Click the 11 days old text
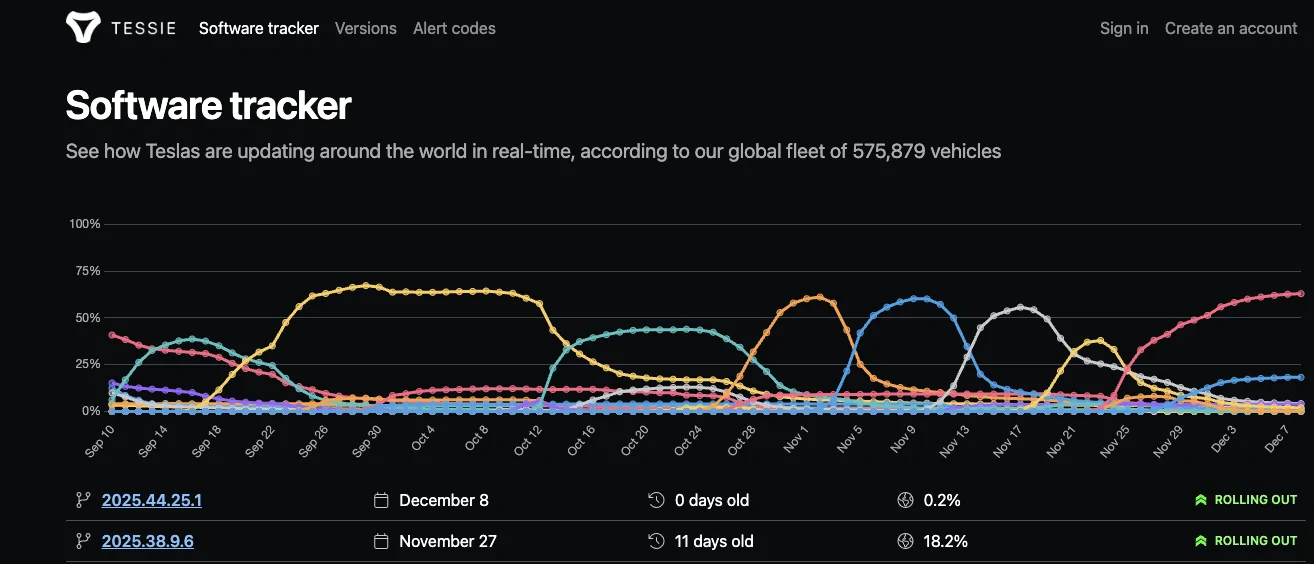 pyautogui.click(x=714, y=541)
